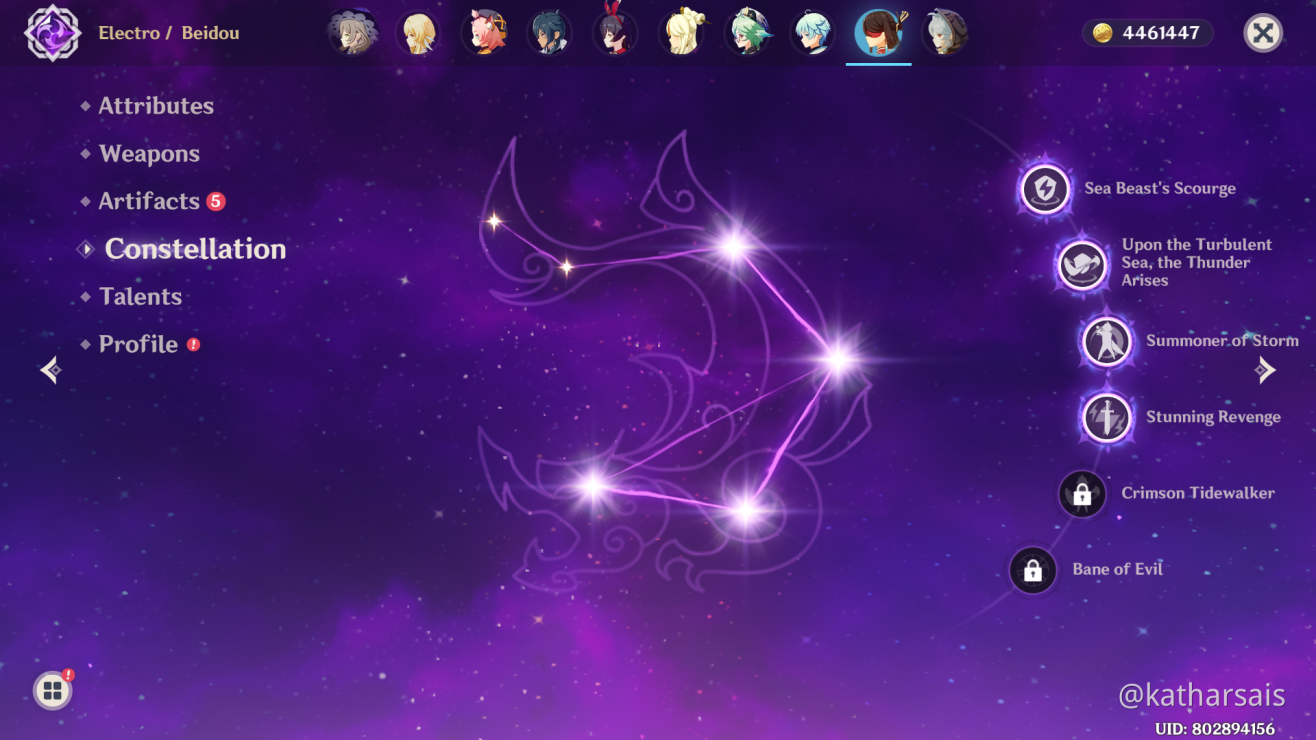Image resolution: width=1316 pixels, height=740 pixels.
Task: Click the red alert badge beside Profile
Action: click(x=193, y=344)
